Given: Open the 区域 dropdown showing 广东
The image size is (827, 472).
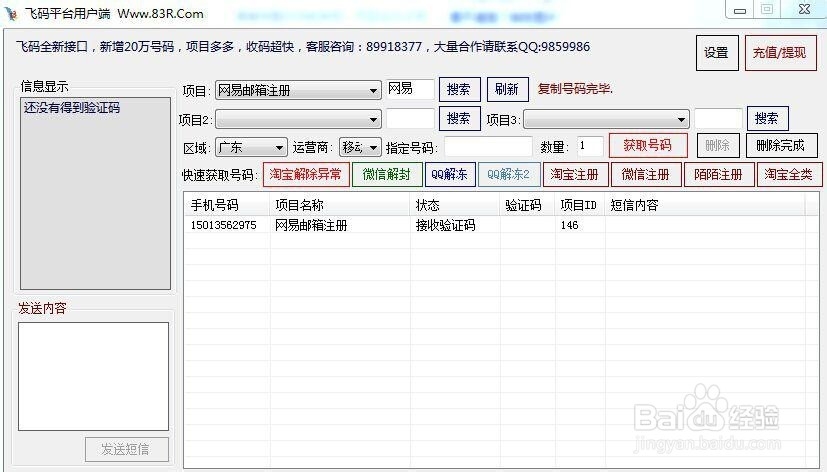Looking at the screenshot, I should click(x=251, y=148).
